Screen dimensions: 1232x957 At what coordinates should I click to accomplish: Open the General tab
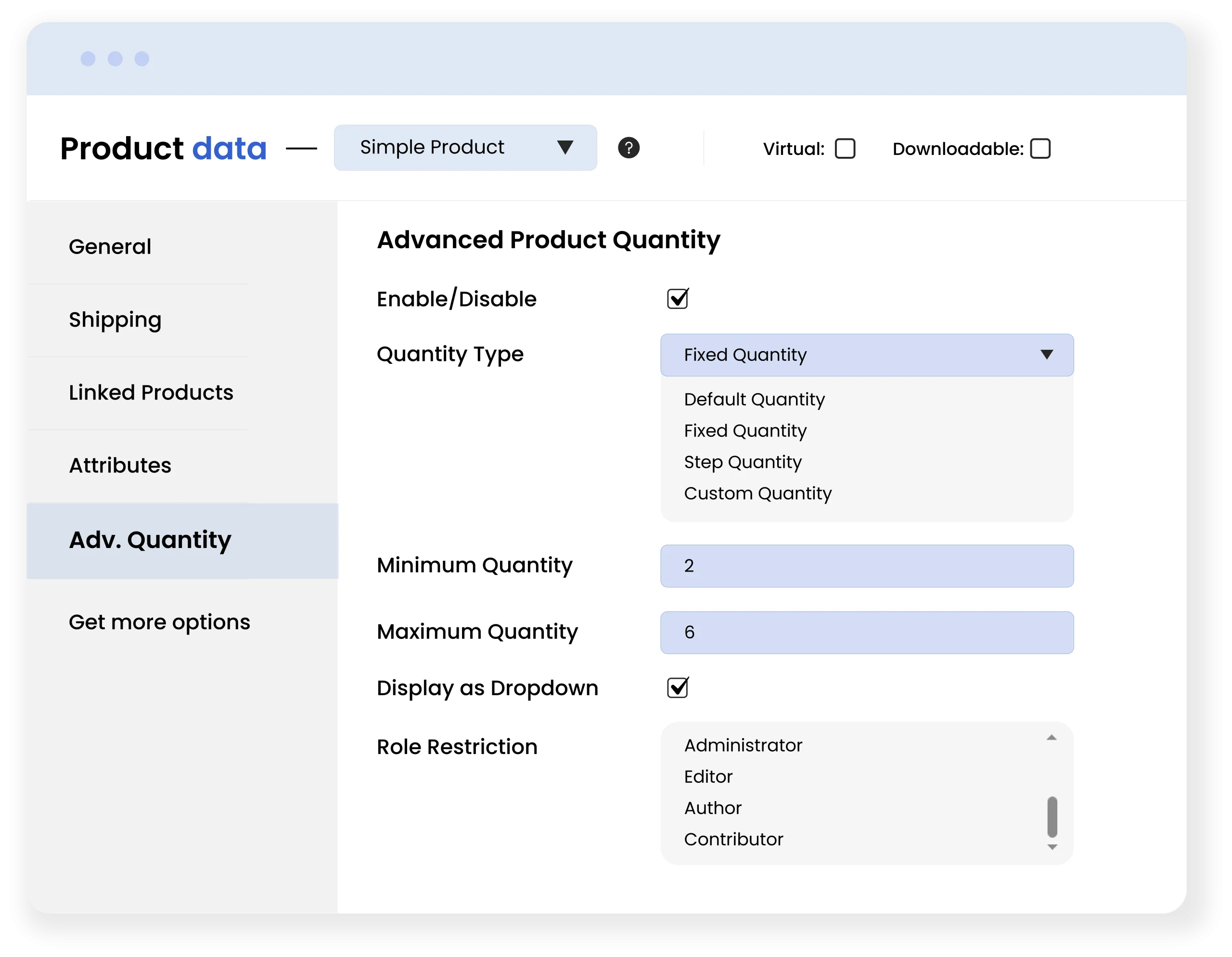[x=110, y=246]
